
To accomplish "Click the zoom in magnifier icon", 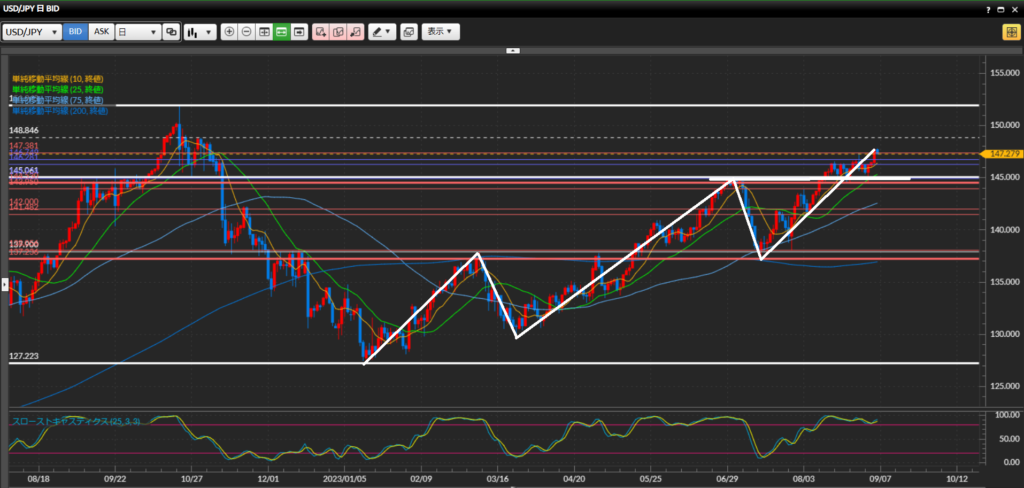I will coord(230,32).
